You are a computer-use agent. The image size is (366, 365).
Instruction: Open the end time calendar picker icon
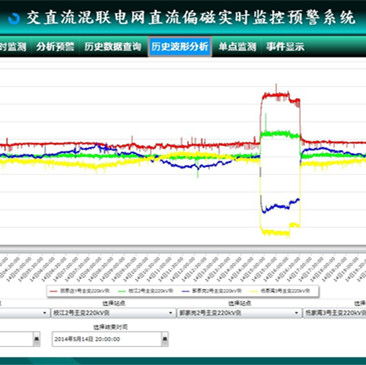(164, 339)
